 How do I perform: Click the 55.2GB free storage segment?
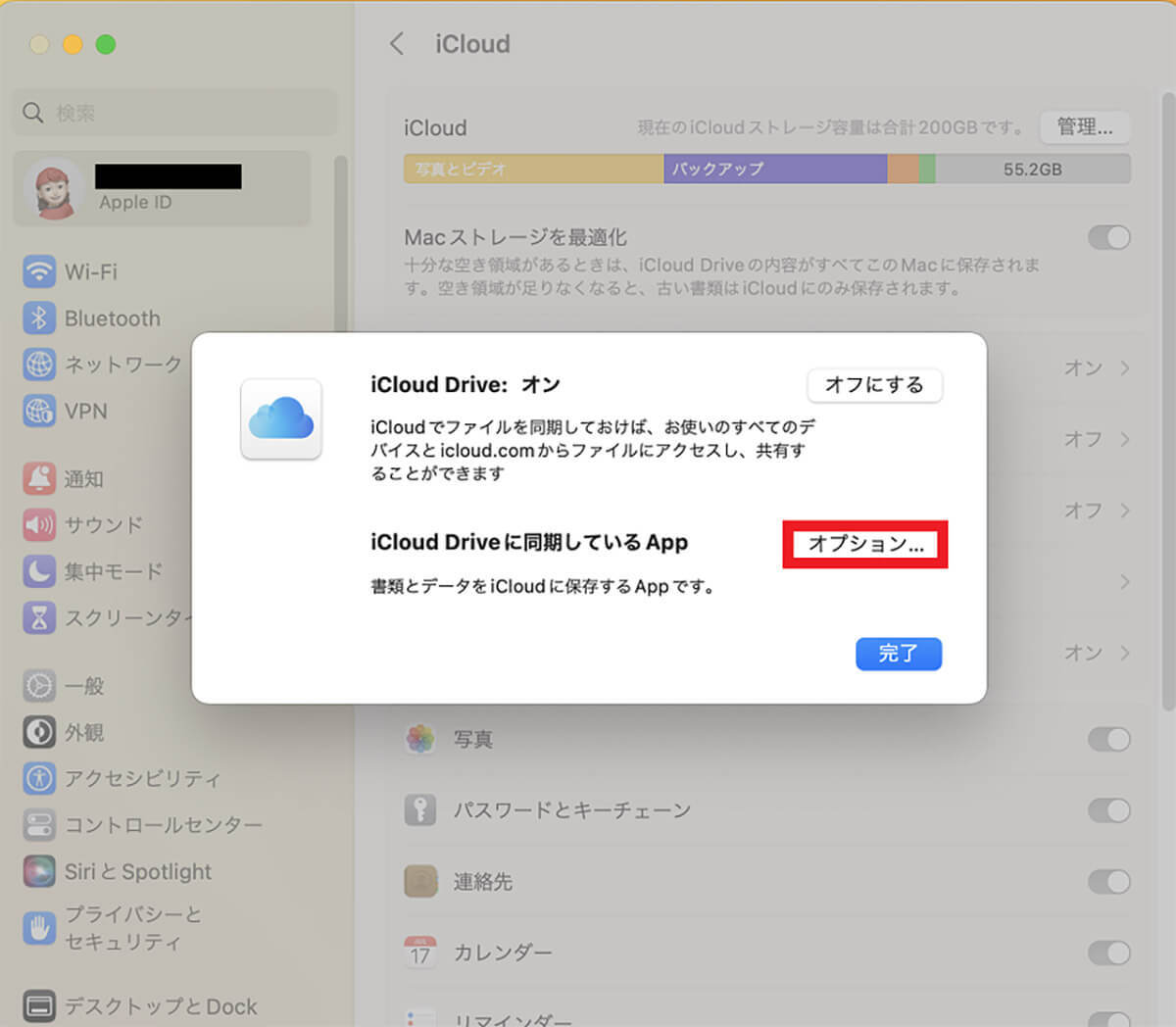[1033, 169]
